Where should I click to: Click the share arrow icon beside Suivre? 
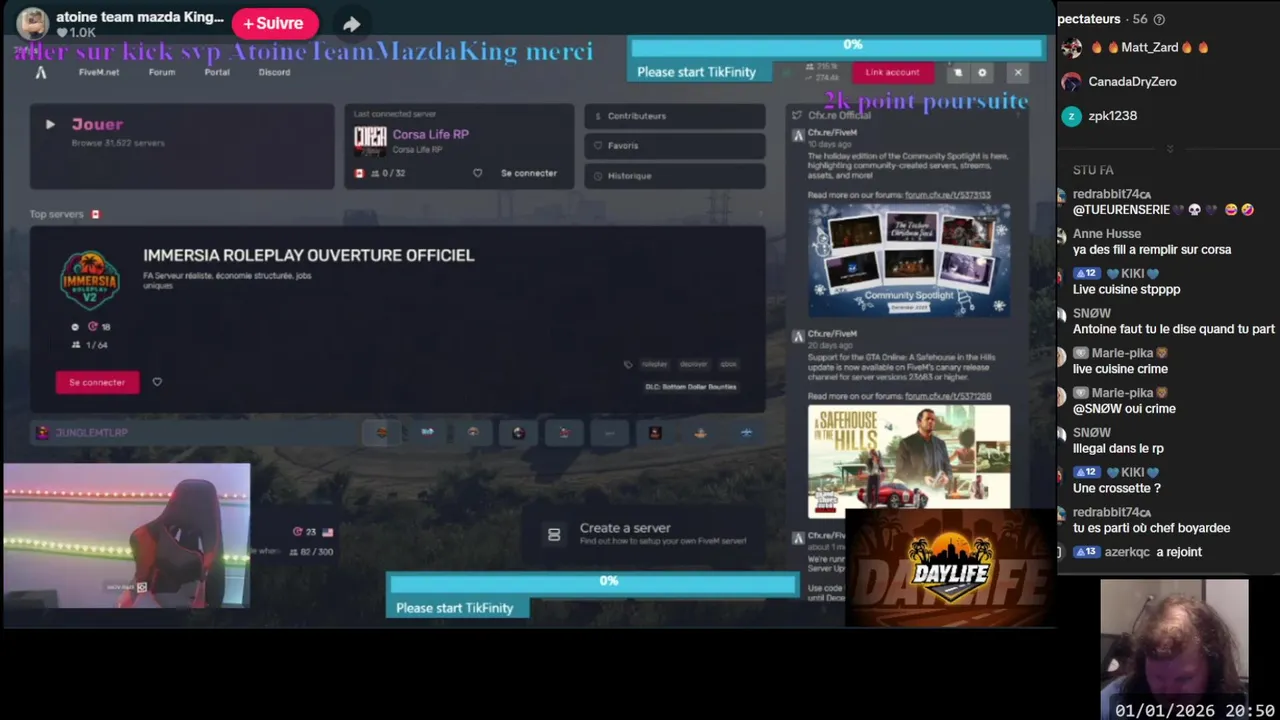(x=351, y=24)
